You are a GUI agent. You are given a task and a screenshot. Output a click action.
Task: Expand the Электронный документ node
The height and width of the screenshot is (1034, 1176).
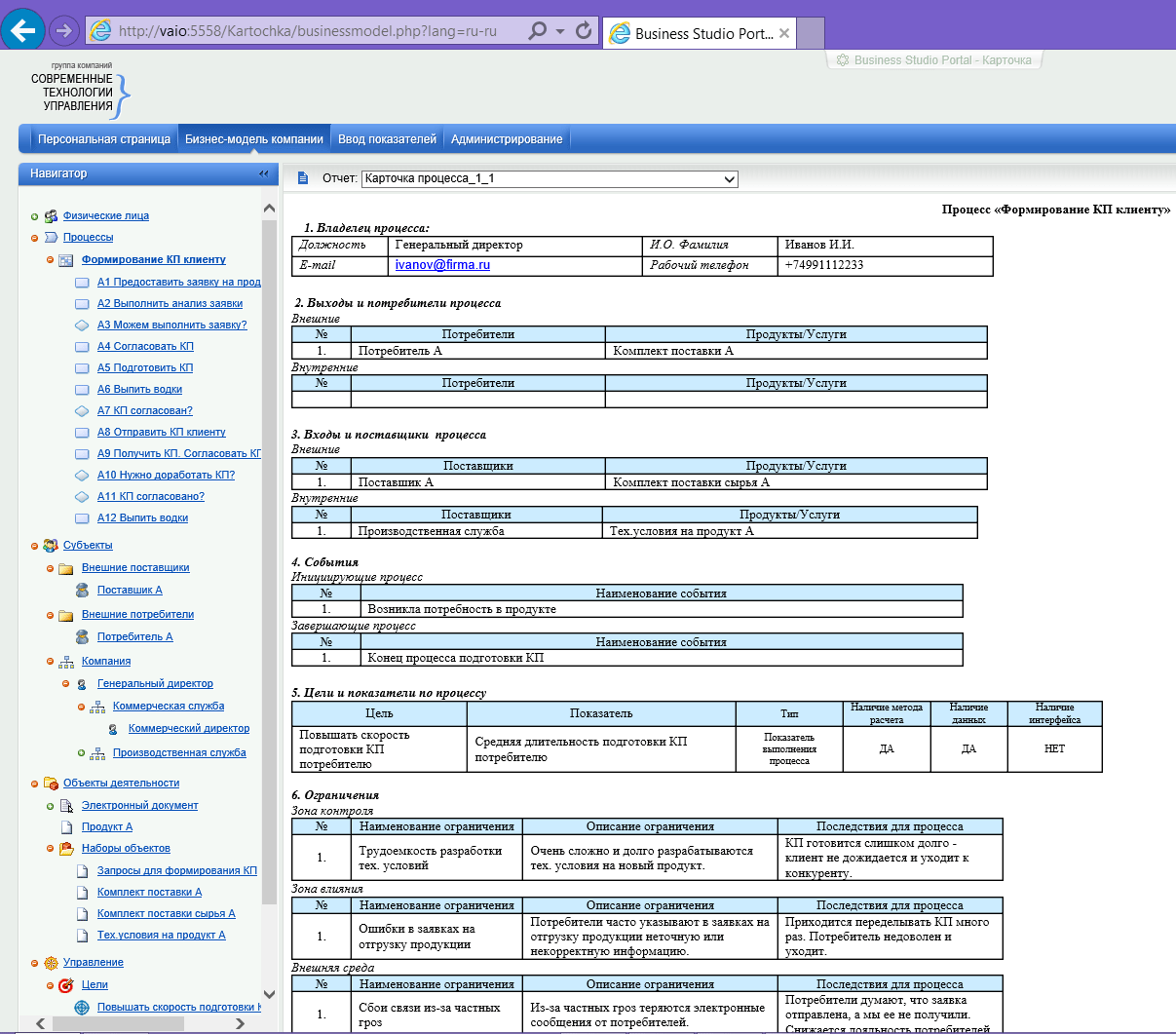(x=51, y=806)
